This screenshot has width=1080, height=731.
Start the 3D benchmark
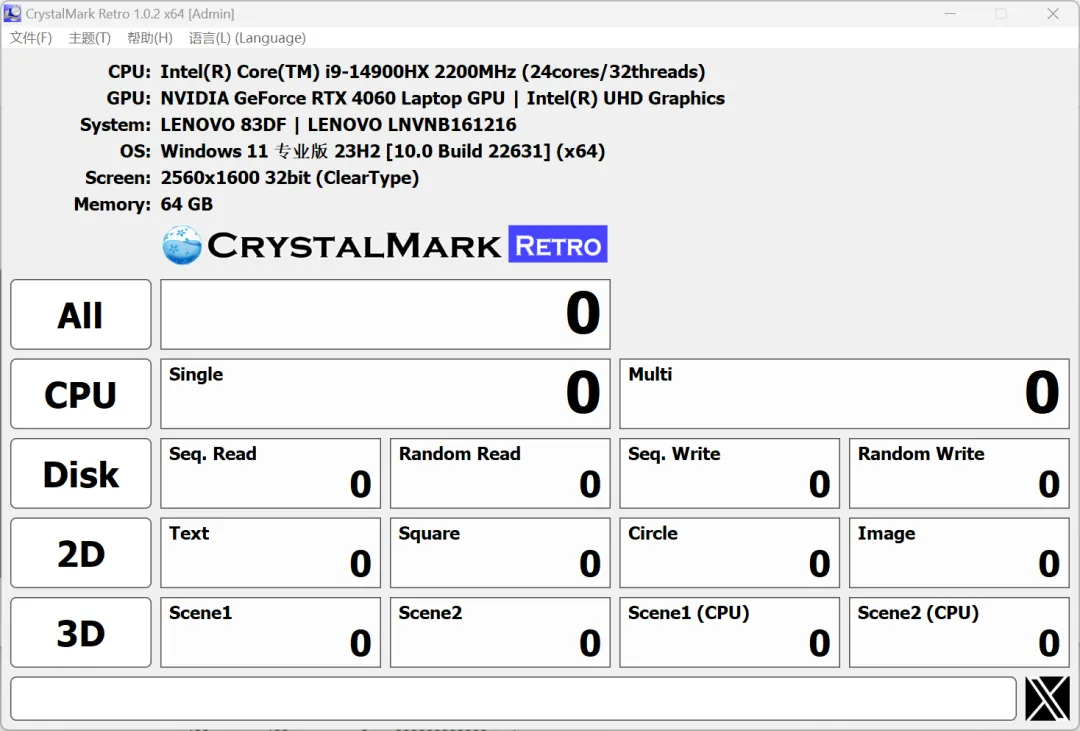pyautogui.click(x=81, y=632)
